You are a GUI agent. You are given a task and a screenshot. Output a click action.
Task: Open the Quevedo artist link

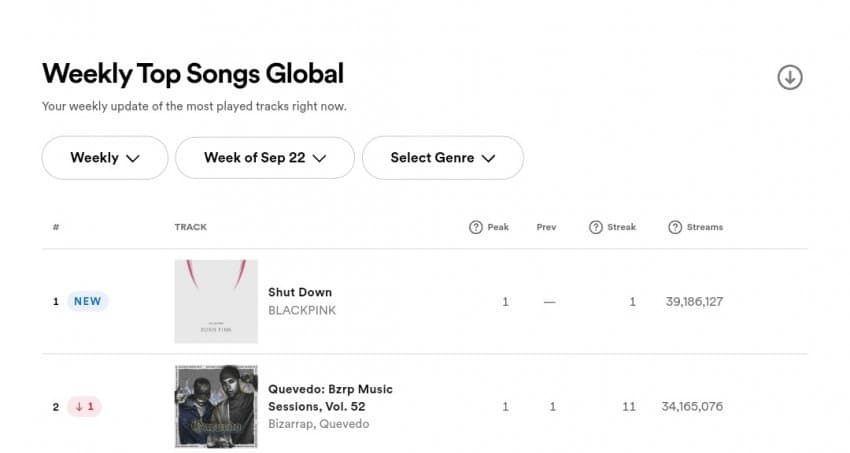[x=344, y=424]
